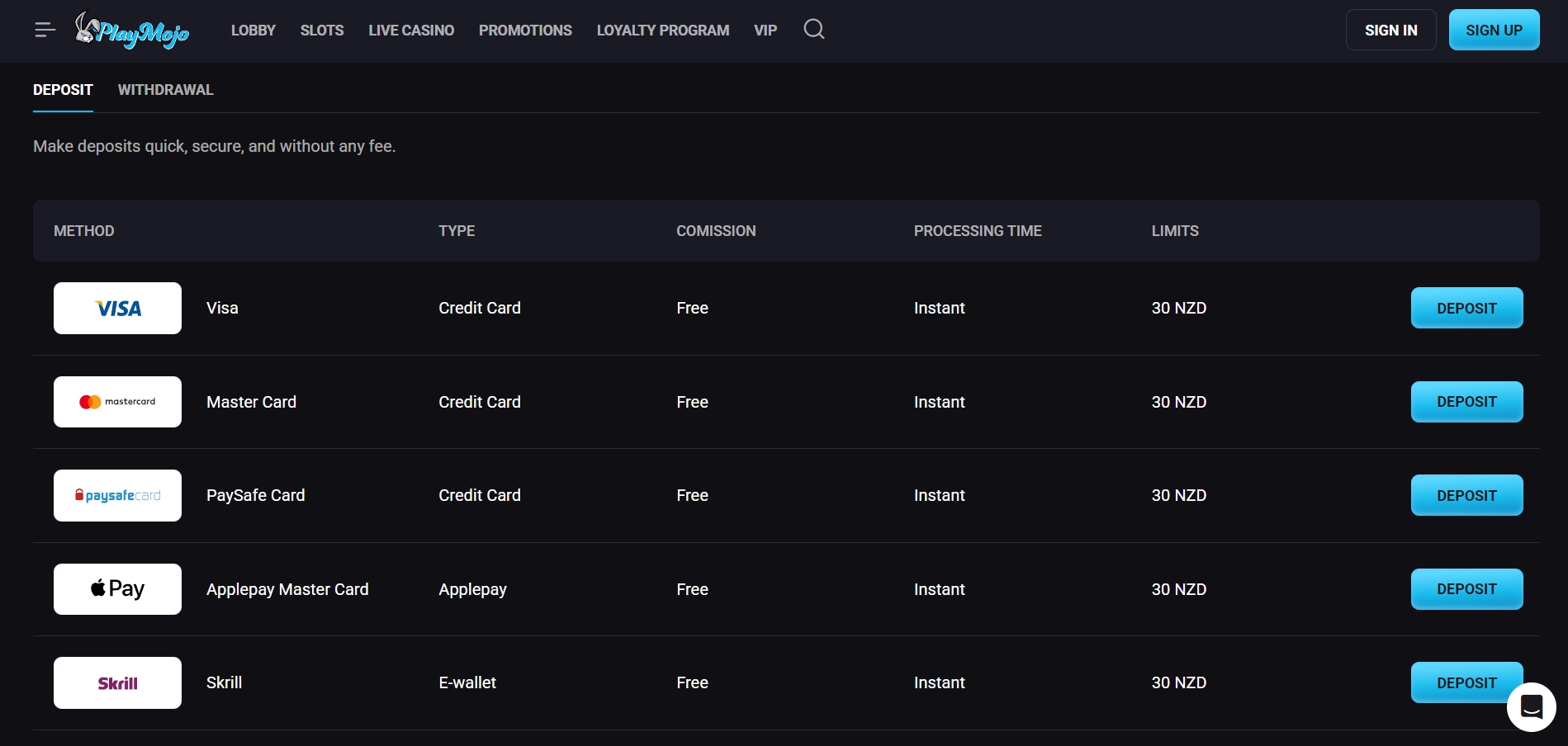Click Deposit for Applepay Master Card
Image resolution: width=1568 pixels, height=746 pixels.
1466,589
